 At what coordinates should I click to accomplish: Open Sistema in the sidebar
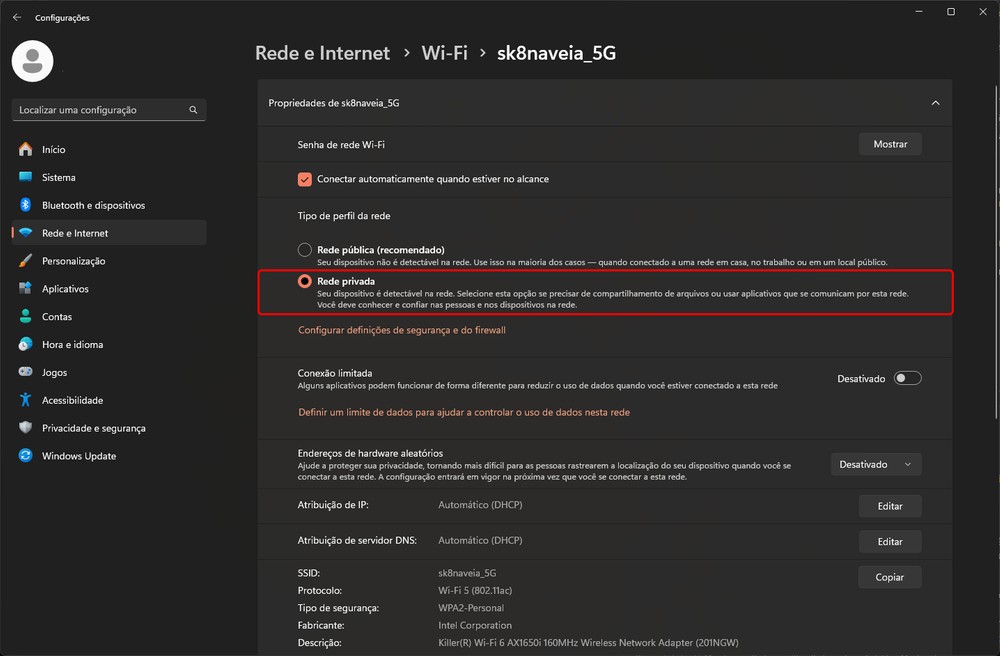58,177
